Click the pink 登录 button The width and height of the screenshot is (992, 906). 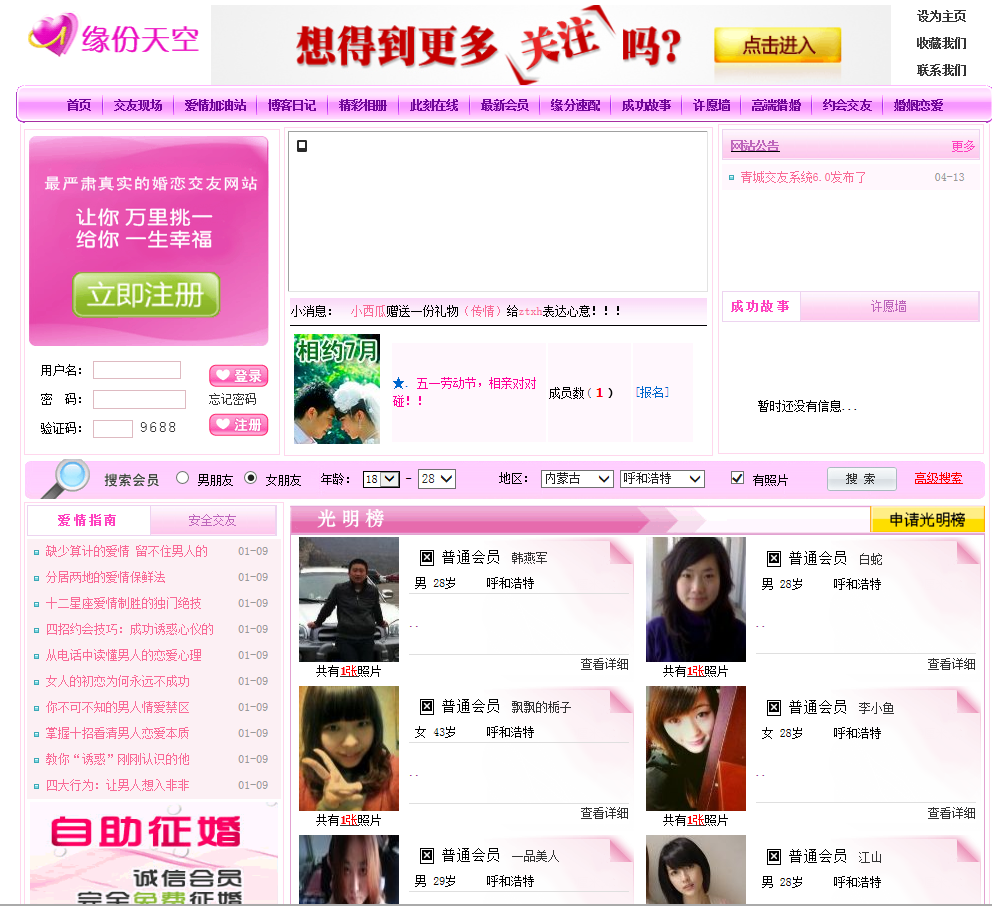pyautogui.click(x=239, y=376)
